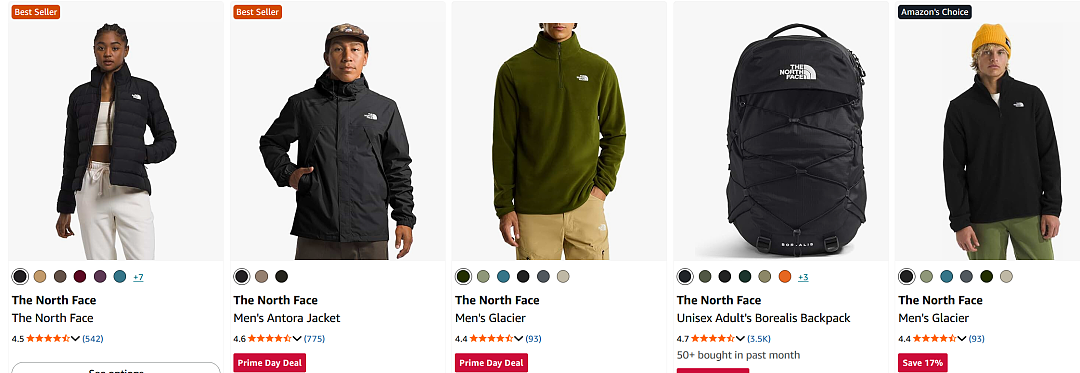
Task: Expand the 4.5 star rating popover arrow
Action: click(76, 339)
